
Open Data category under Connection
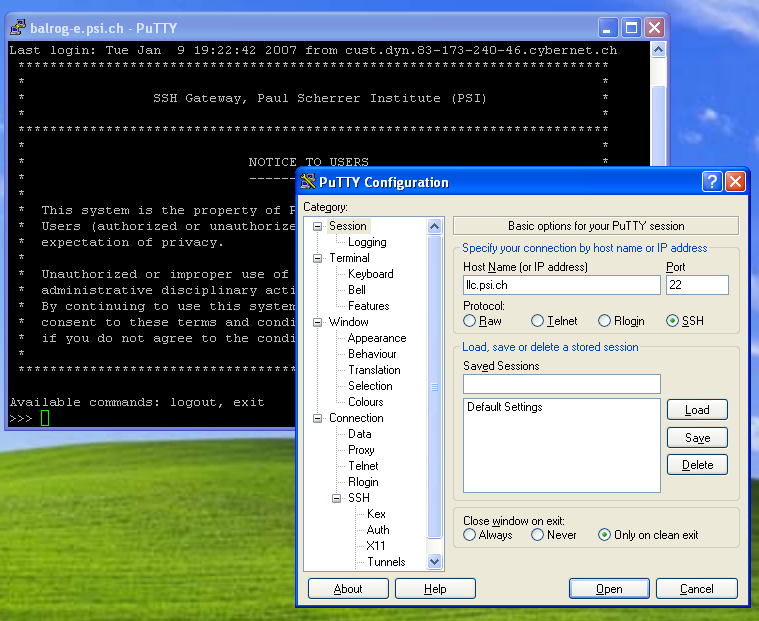360,434
